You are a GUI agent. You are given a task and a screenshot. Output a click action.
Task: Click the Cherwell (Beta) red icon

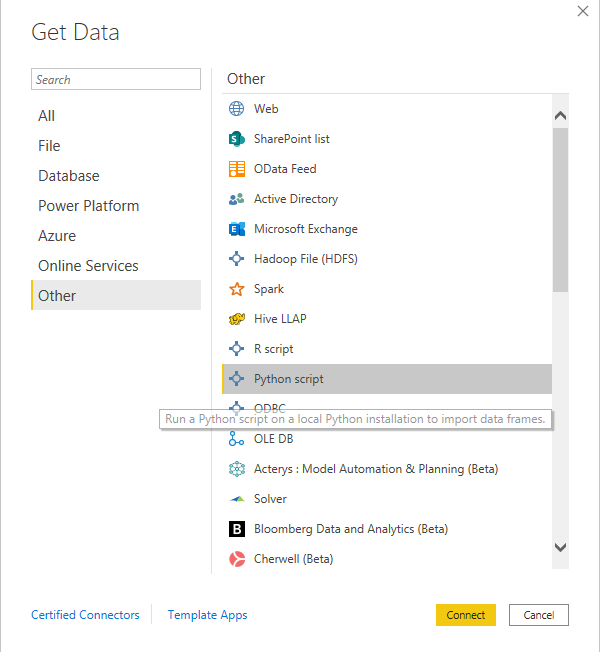[237, 559]
